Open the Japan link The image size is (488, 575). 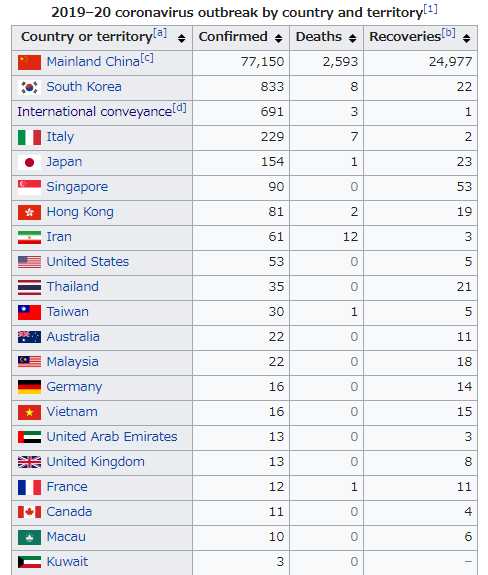coord(64,162)
